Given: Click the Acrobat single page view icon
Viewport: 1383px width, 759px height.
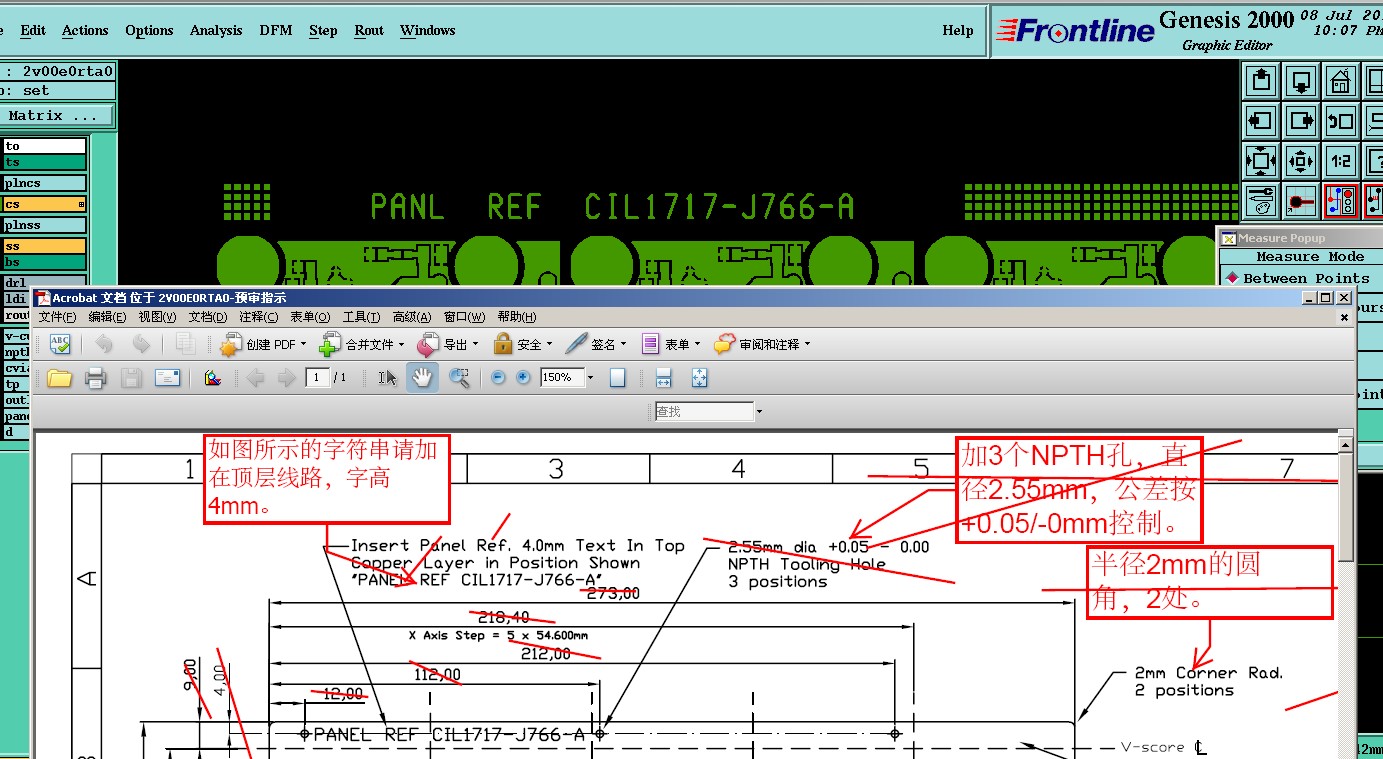Looking at the screenshot, I should point(618,378).
